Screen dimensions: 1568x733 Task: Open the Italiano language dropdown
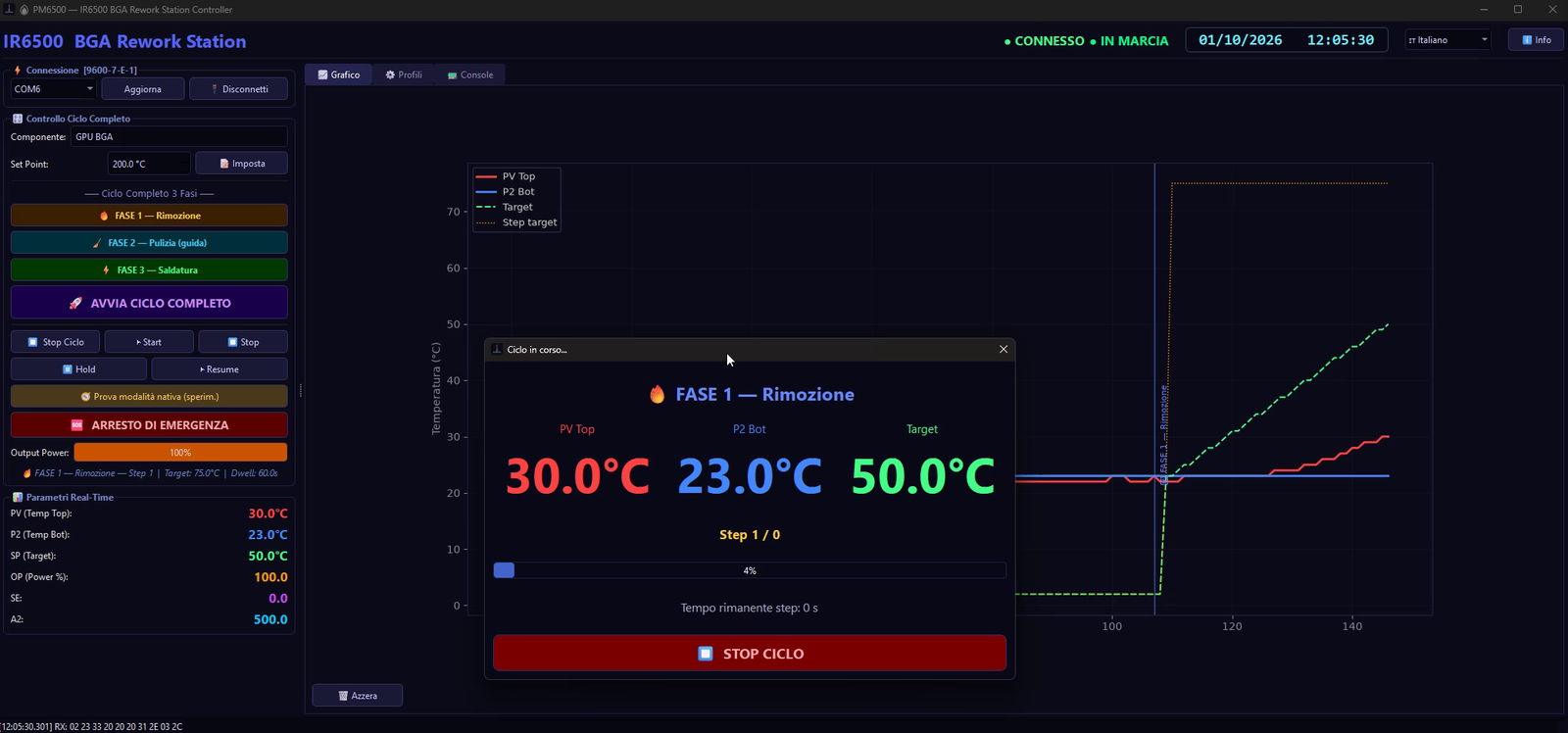point(1448,40)
